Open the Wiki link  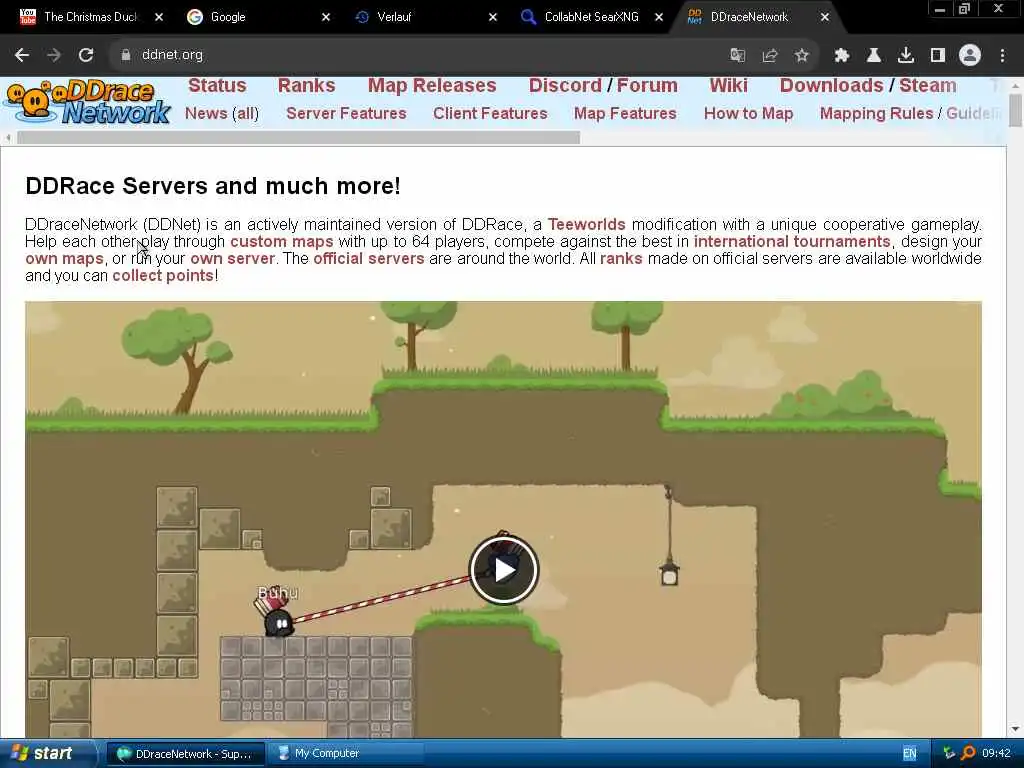728,86
